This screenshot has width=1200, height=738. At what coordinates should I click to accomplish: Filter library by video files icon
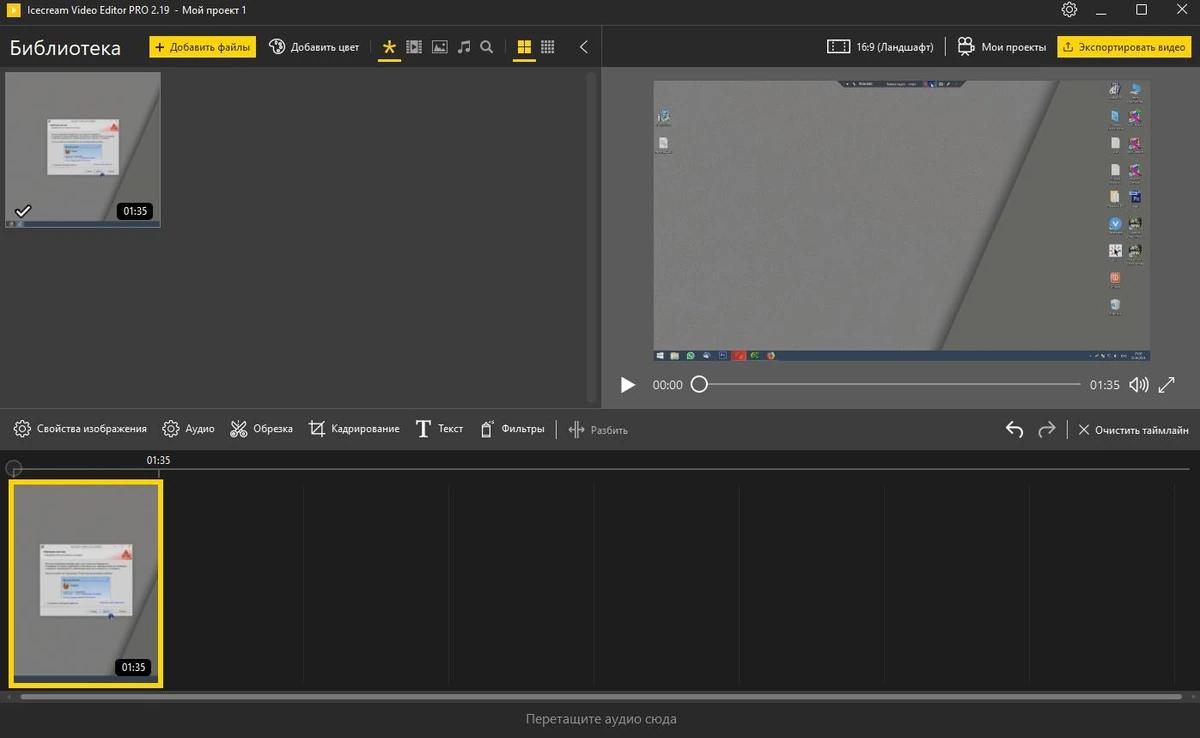[414, 47]
